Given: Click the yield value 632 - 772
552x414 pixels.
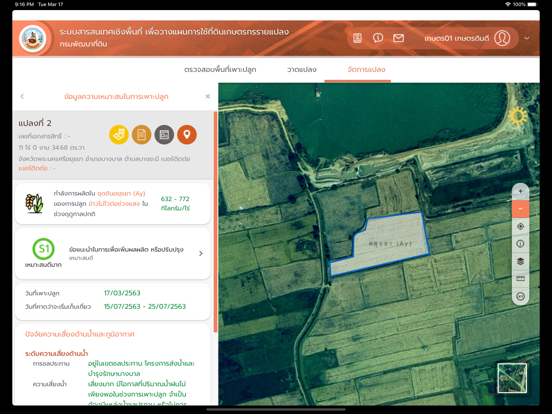Looking at the screenshot, I should [x=175, y=199].
